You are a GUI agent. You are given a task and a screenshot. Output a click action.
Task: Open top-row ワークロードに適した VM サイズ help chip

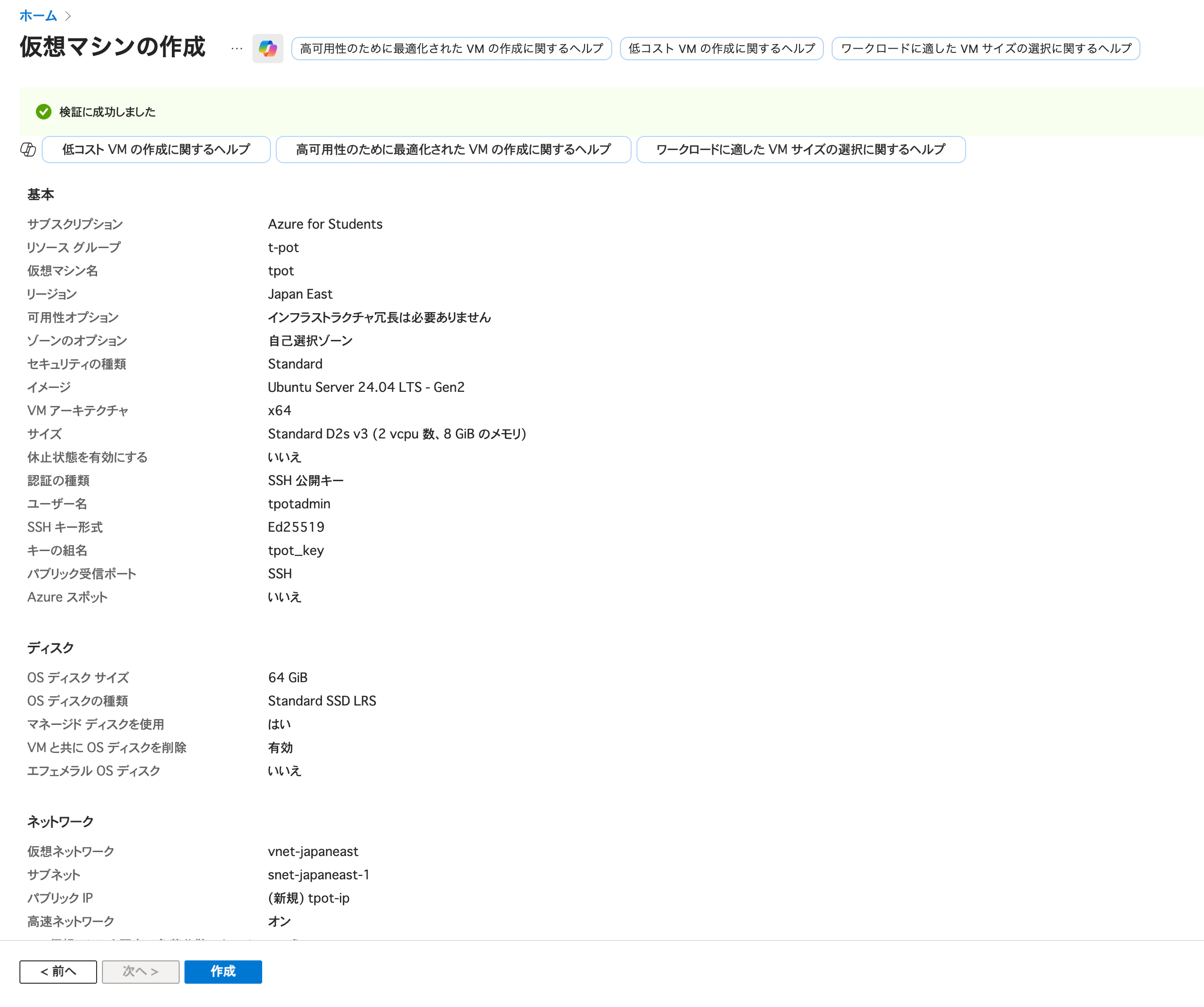coord(986,49)
